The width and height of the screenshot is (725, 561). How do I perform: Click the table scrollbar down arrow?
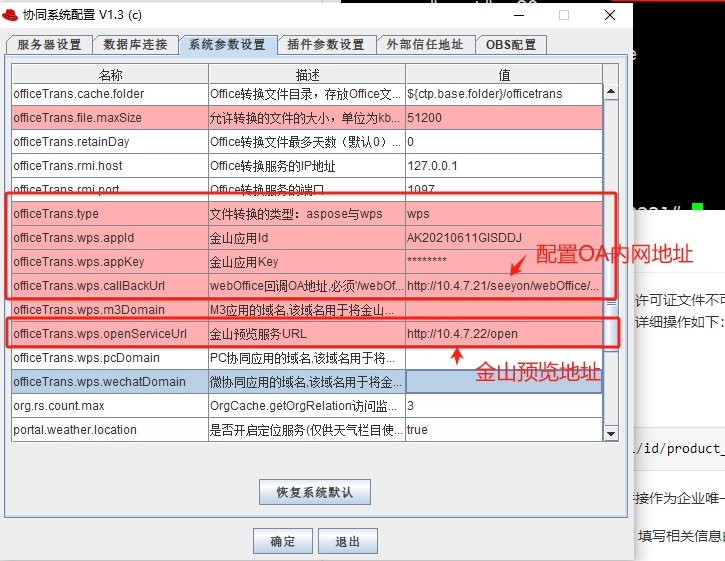[x=611, y=434]
